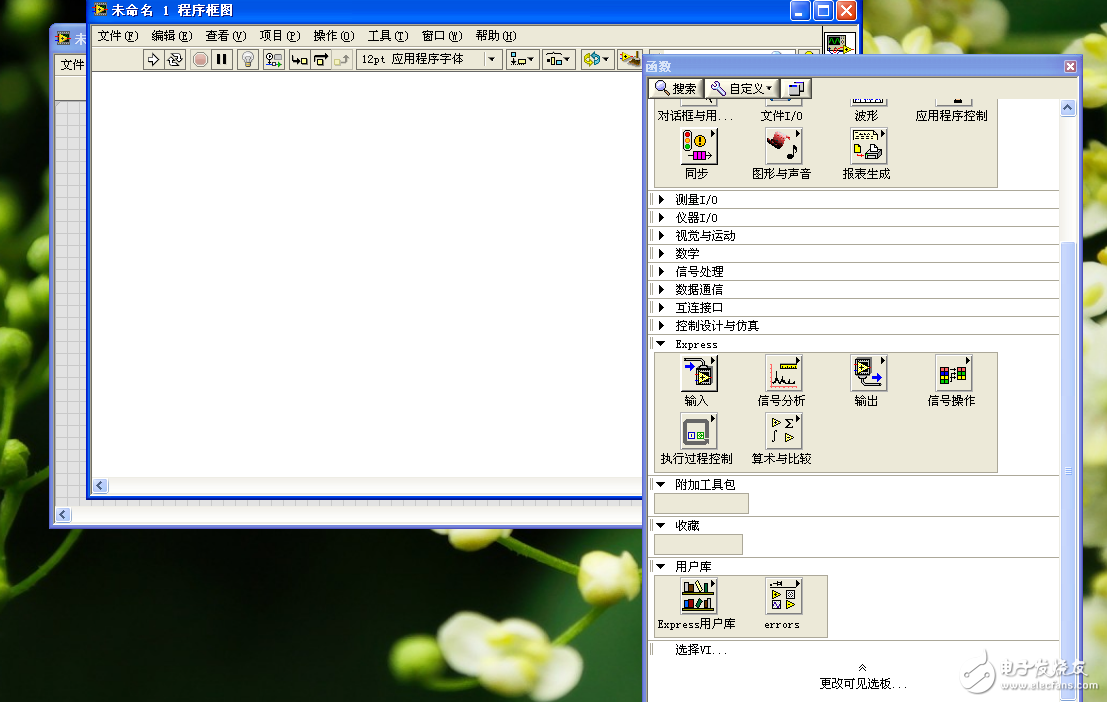Open the 查看(V) menu
The width and height of the screenshot is (1107, 702).
point(226,36)
